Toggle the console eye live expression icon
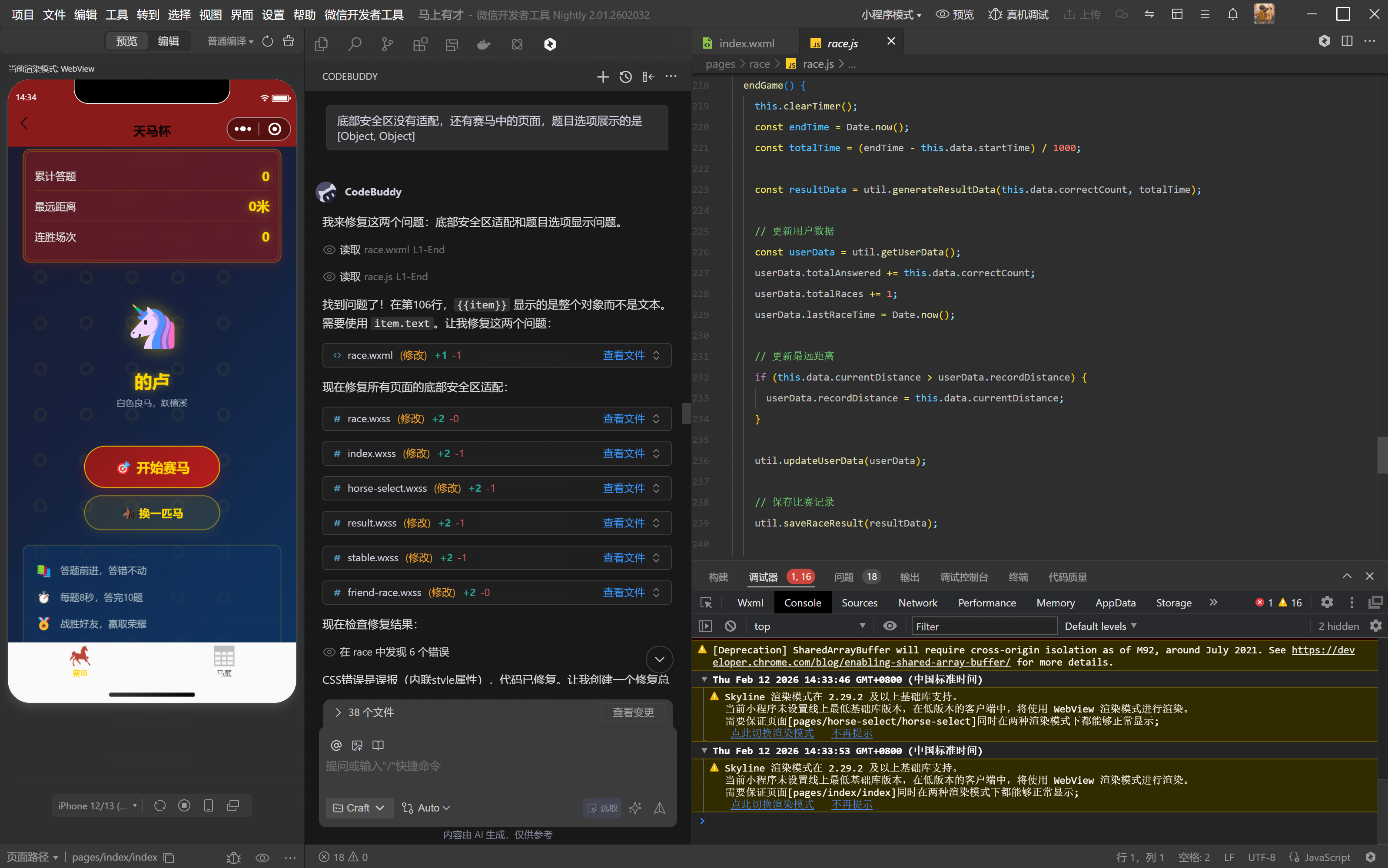Screen dimensions: 1388x868 [890, 626]
